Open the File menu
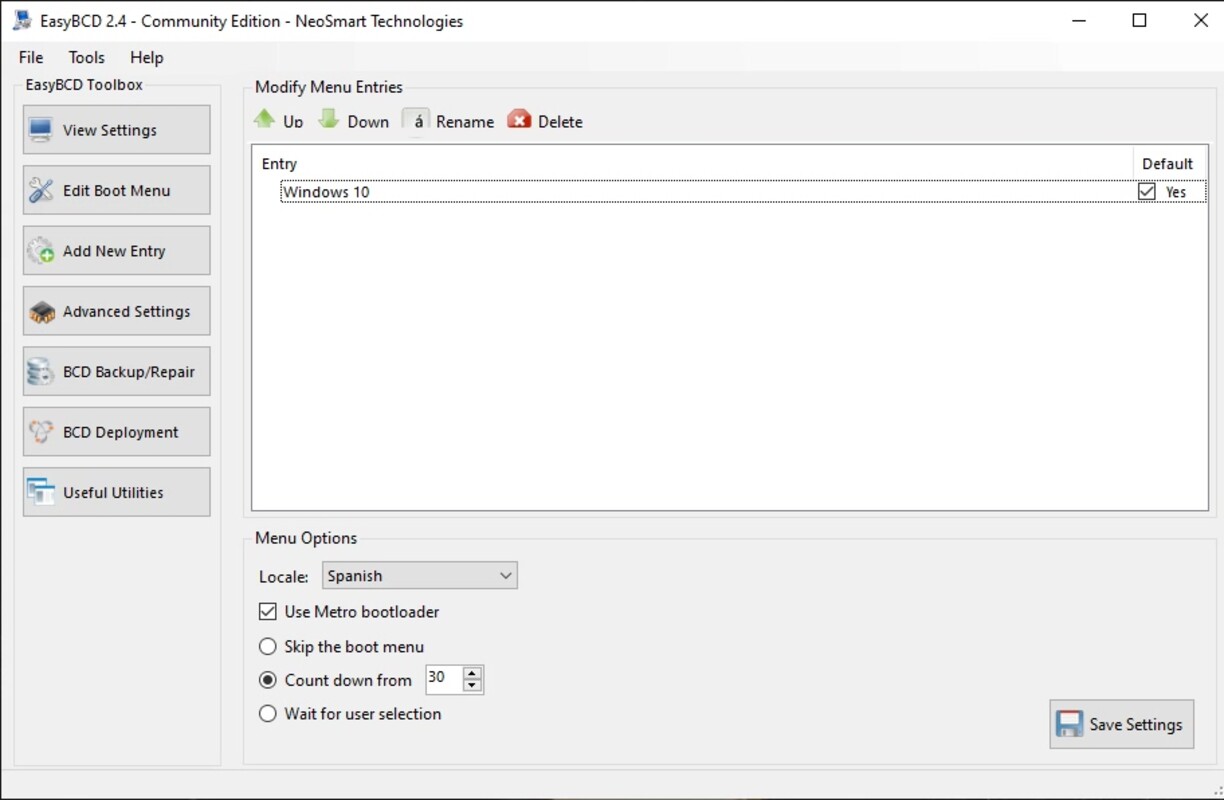This screenshot has width=1224, height=800. coord(31,57)
